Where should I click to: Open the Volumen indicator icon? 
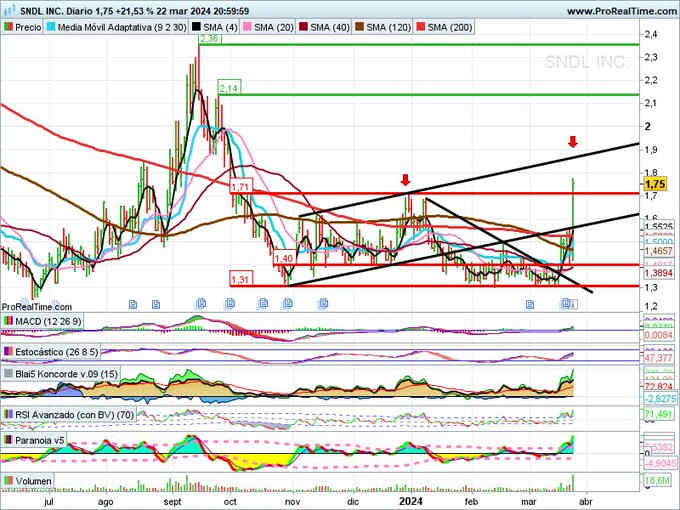(8, 481)
